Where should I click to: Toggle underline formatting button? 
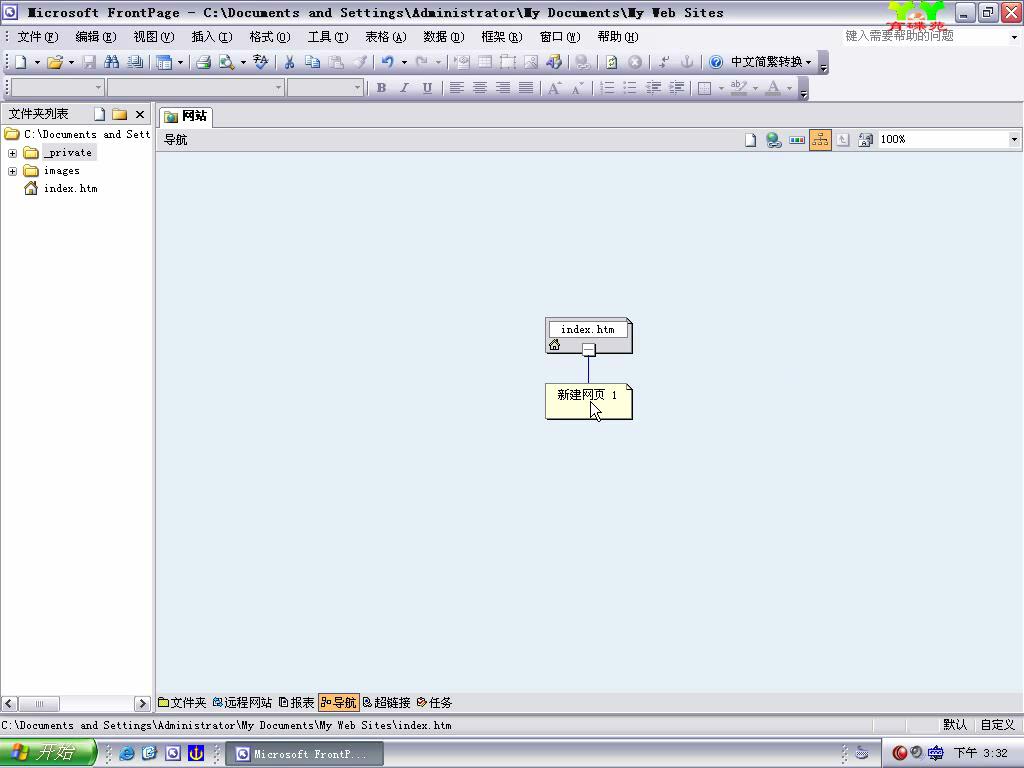click(x=427, y=88)
